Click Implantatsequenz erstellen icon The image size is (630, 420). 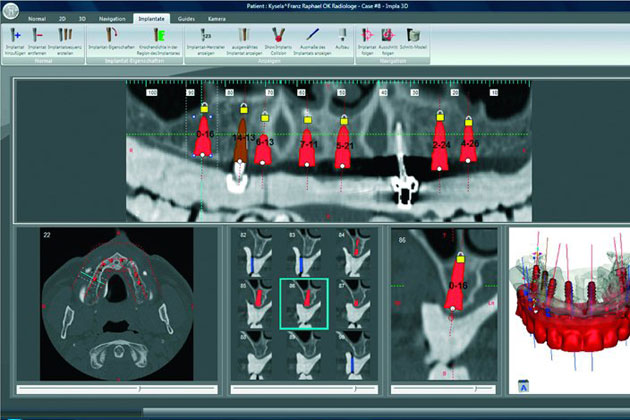pos(65,38)
